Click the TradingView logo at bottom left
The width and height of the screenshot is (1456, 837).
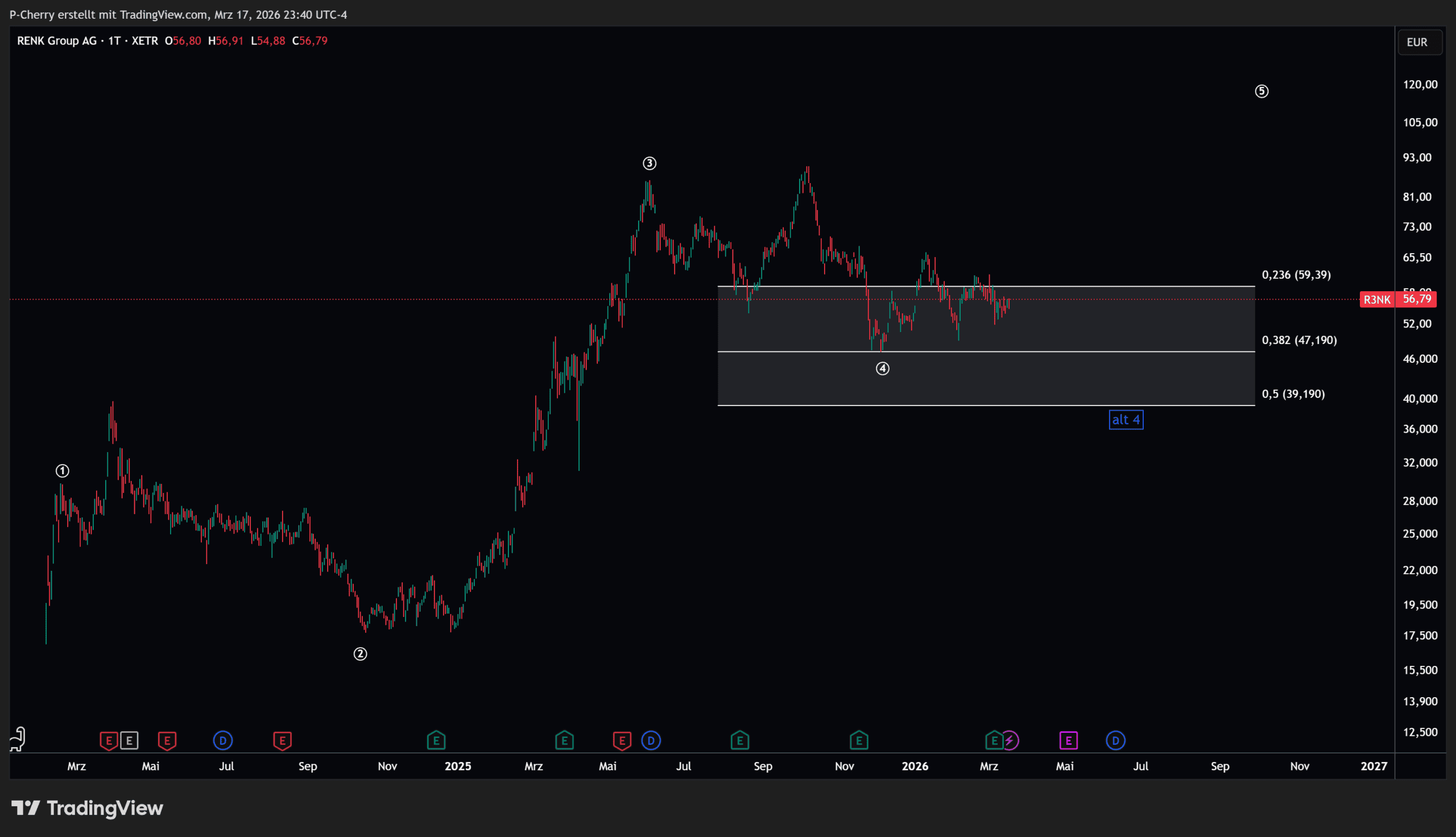(88, 808)
